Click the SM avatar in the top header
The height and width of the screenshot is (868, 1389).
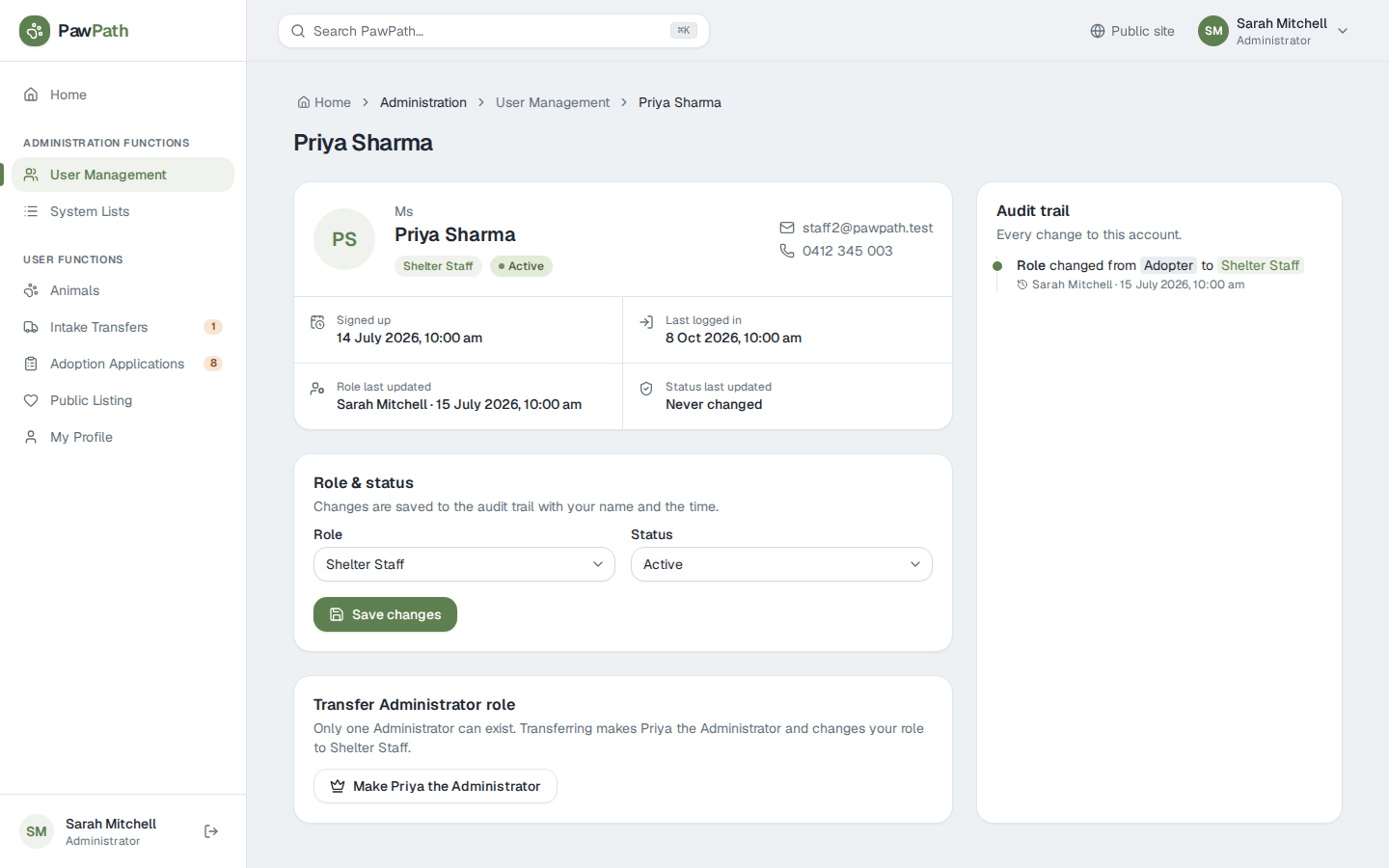(x=1213, y=31)
